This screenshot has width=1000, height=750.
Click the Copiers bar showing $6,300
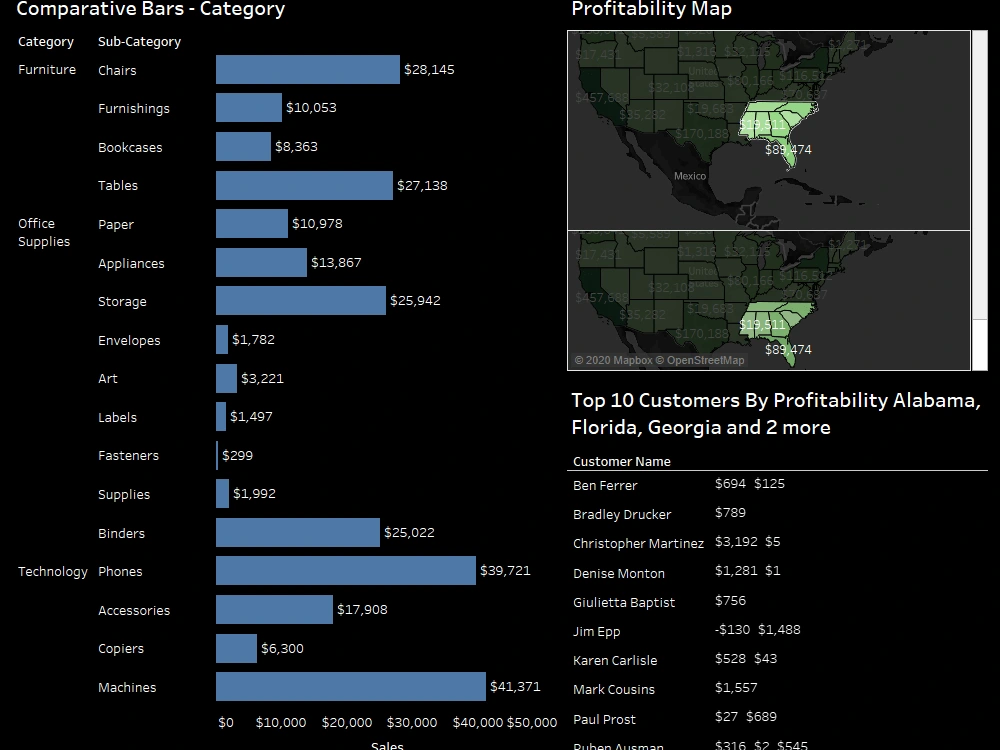(235, 648)
